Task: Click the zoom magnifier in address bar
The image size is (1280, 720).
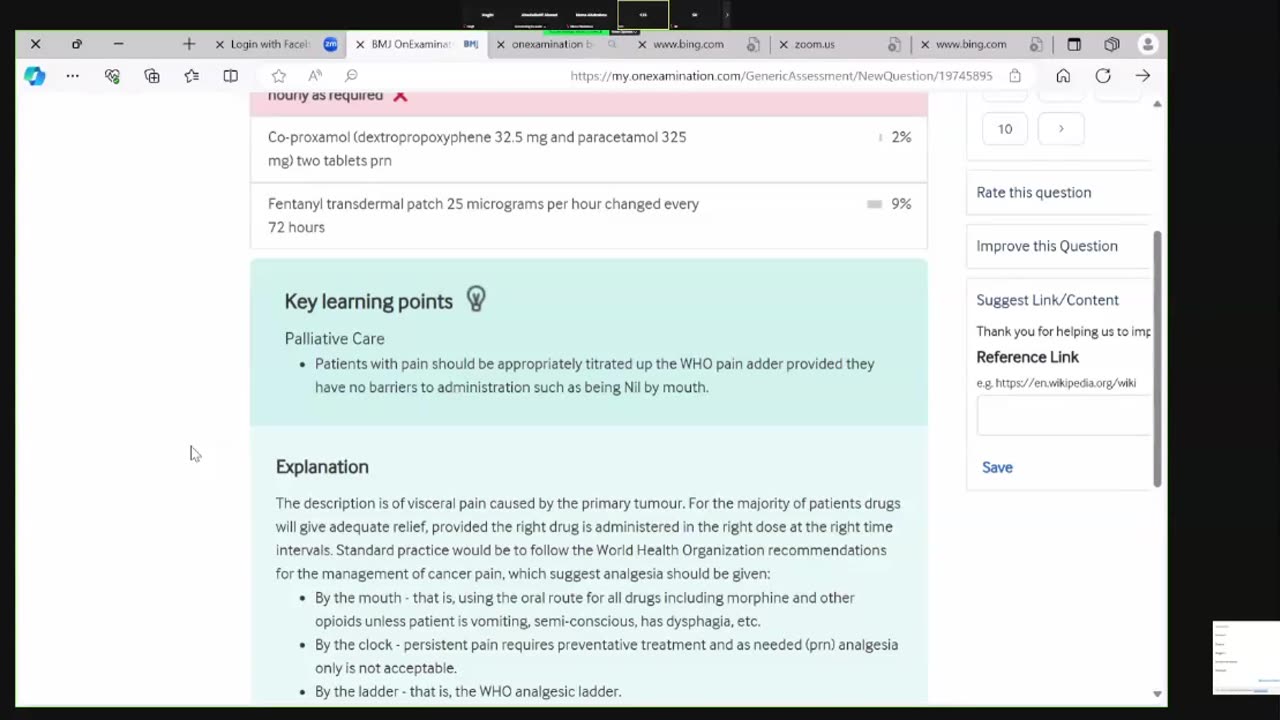Action: pyautogui.click(x=351, y=76)
